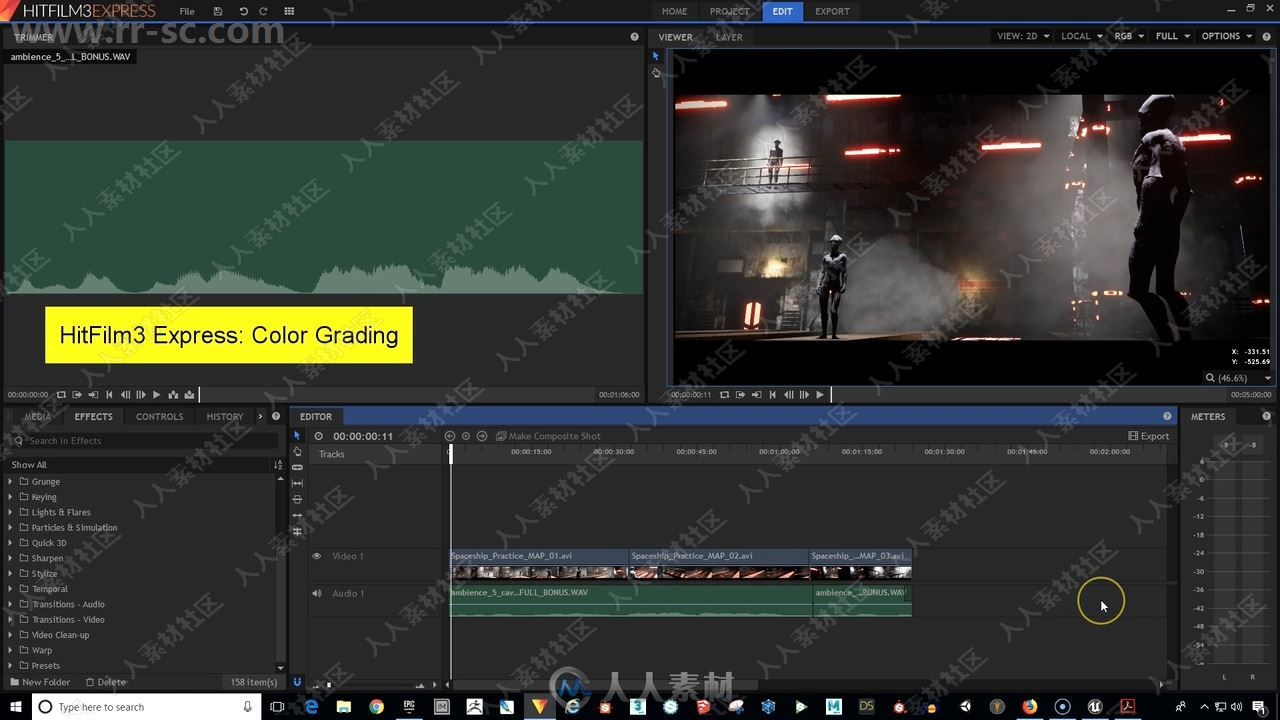Viewport: 1280px width, 720px height.
Task: Select the Presets folder
Action: point(46,665)
